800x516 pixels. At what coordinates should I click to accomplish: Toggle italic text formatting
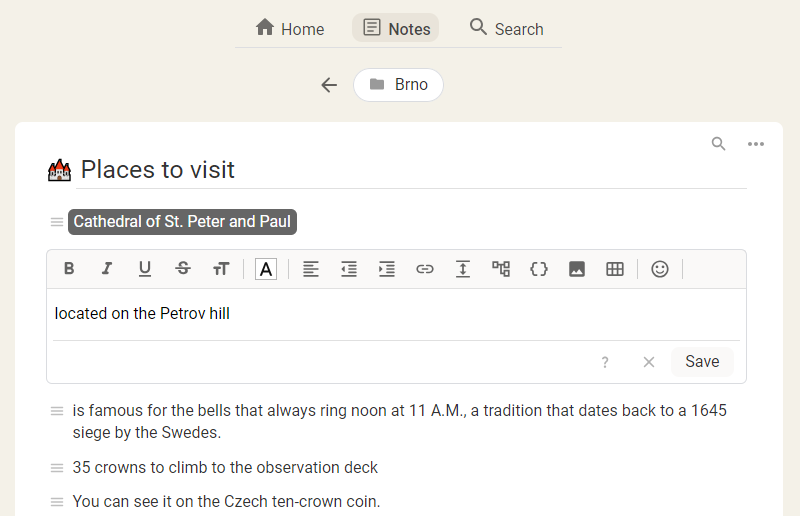point(107,269)
